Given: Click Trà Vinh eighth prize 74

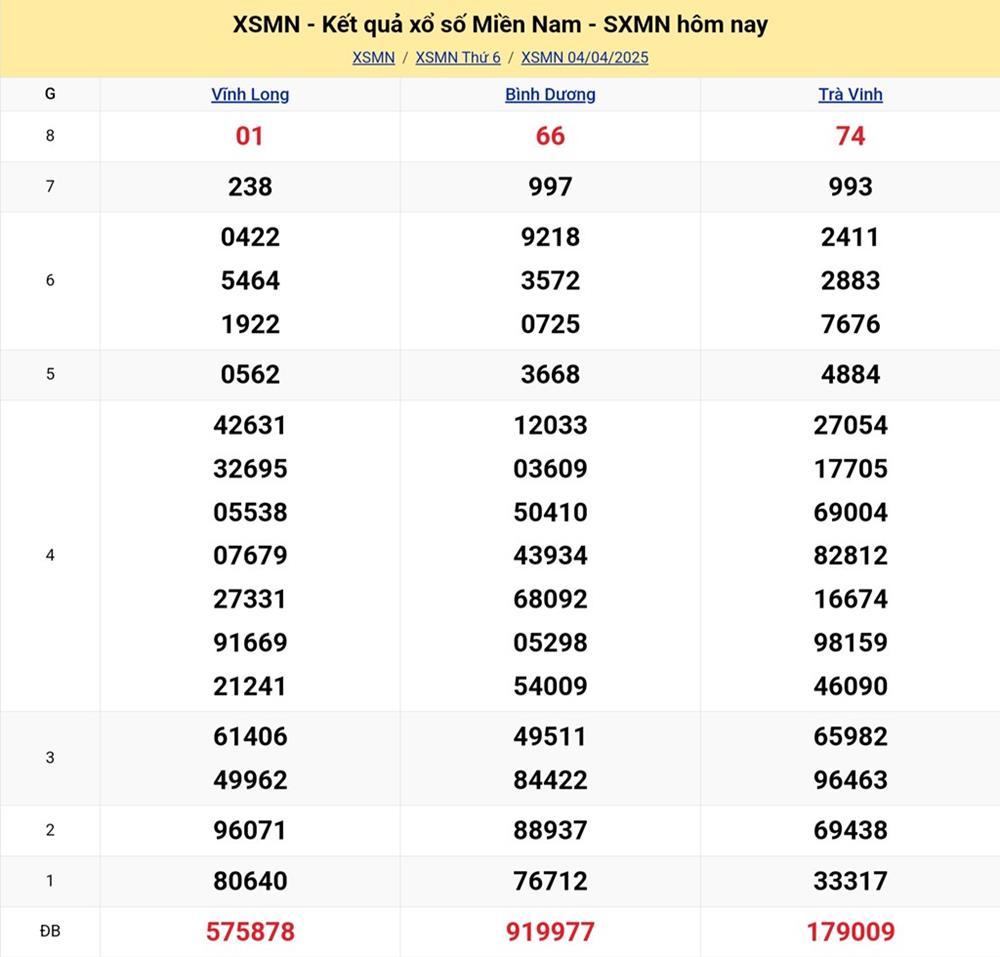Looking at the screenshot, I should click(x=850, y=136).
